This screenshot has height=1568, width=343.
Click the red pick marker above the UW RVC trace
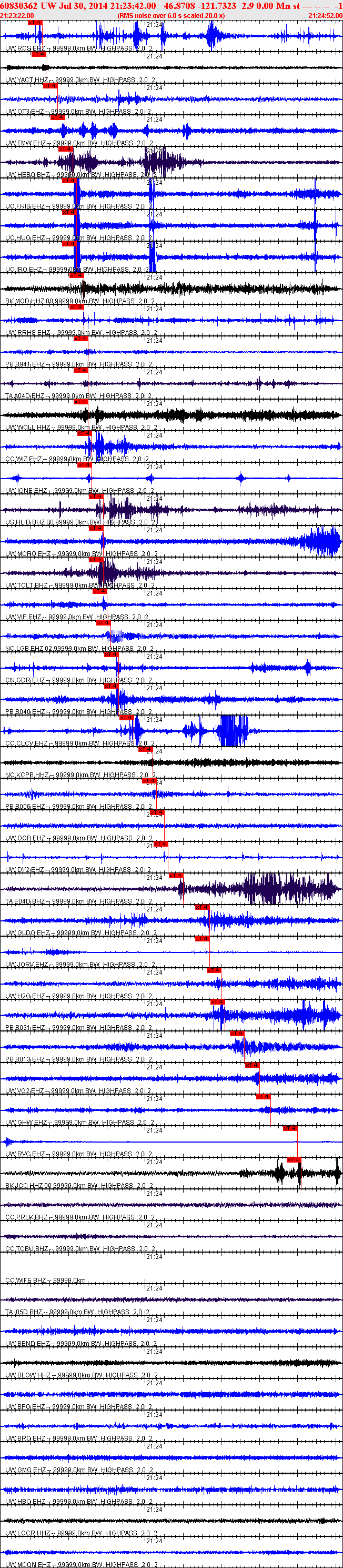[x=290, y=1128]
